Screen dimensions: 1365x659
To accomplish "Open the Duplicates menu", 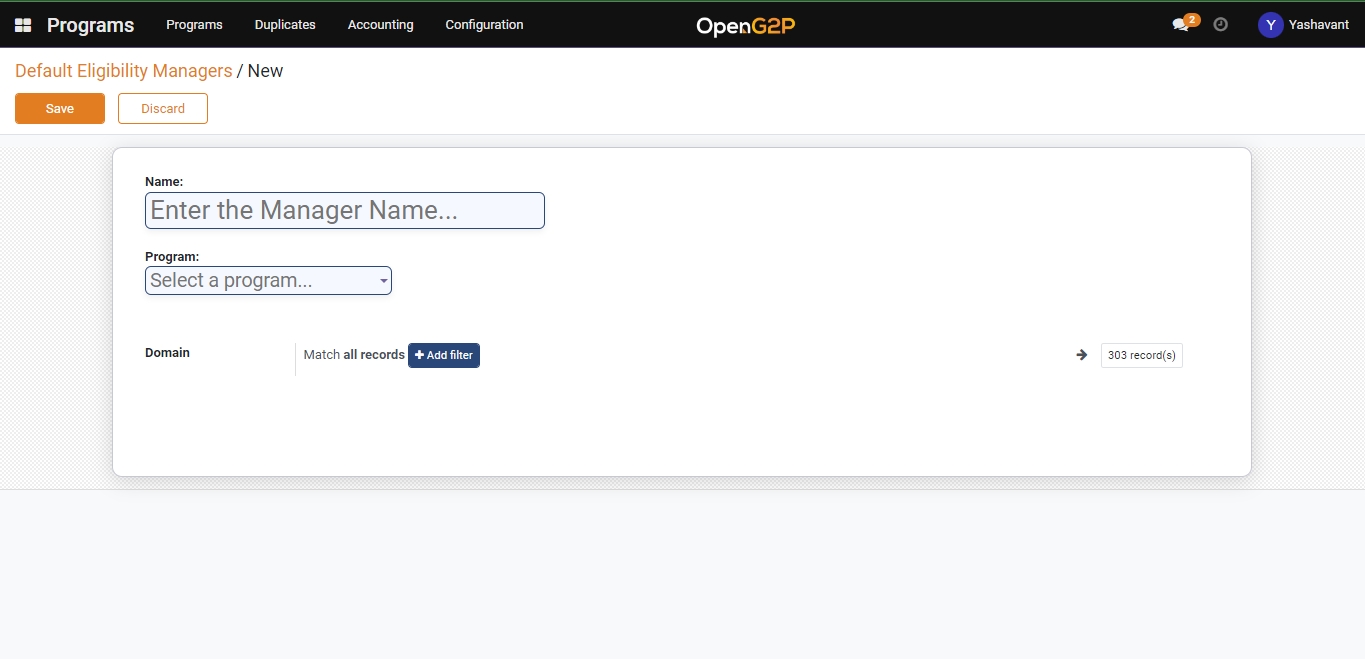I will [x=285, y=25].
